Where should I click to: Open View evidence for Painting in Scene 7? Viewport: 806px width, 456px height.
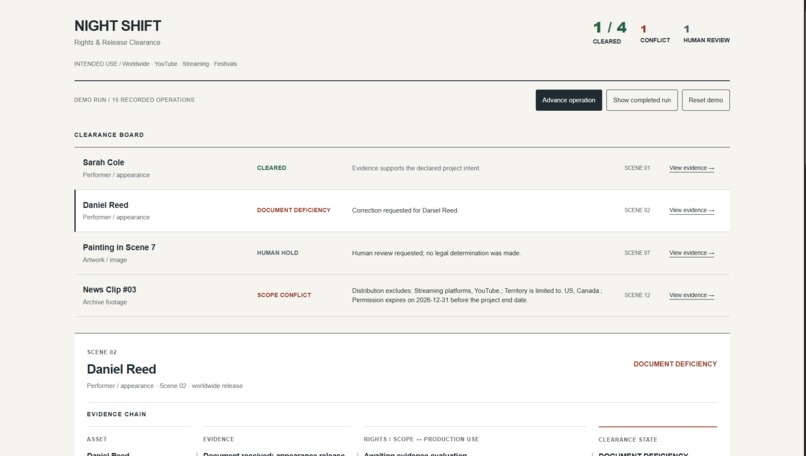[x=691, y=253]
